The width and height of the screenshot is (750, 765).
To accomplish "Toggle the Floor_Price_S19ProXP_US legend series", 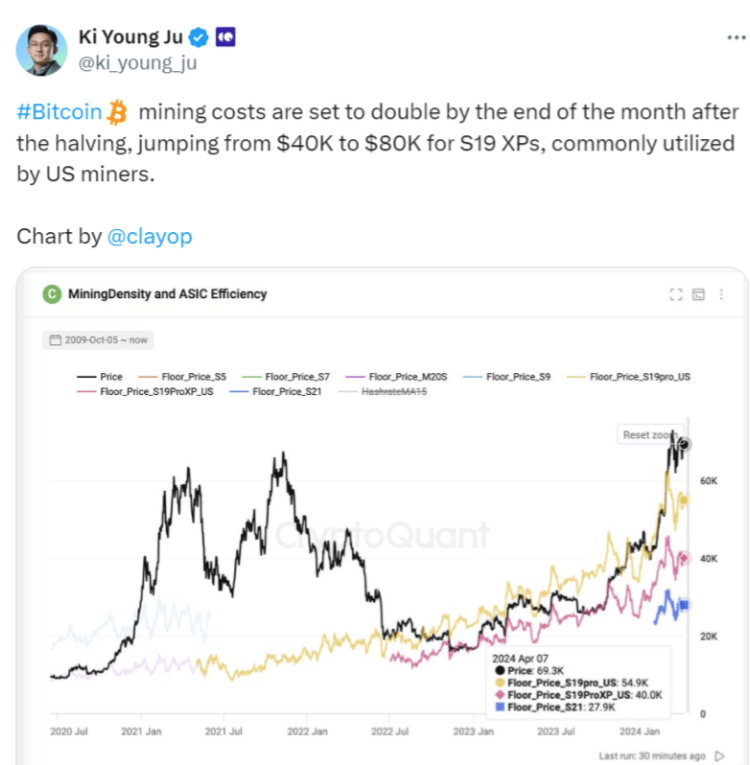I will coord(145,391).
